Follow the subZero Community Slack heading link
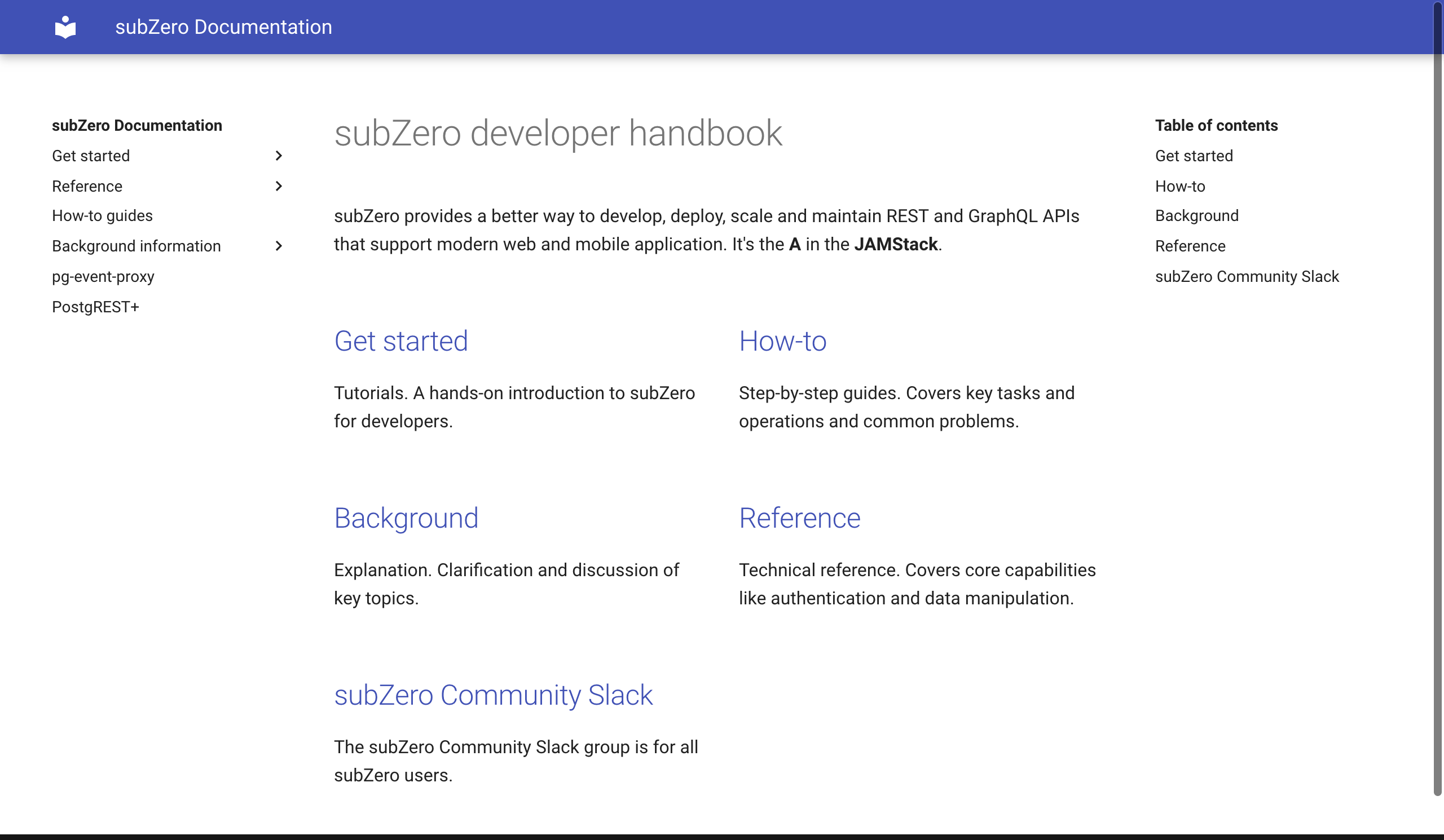The image size is (1444, 840). [494, 695]
